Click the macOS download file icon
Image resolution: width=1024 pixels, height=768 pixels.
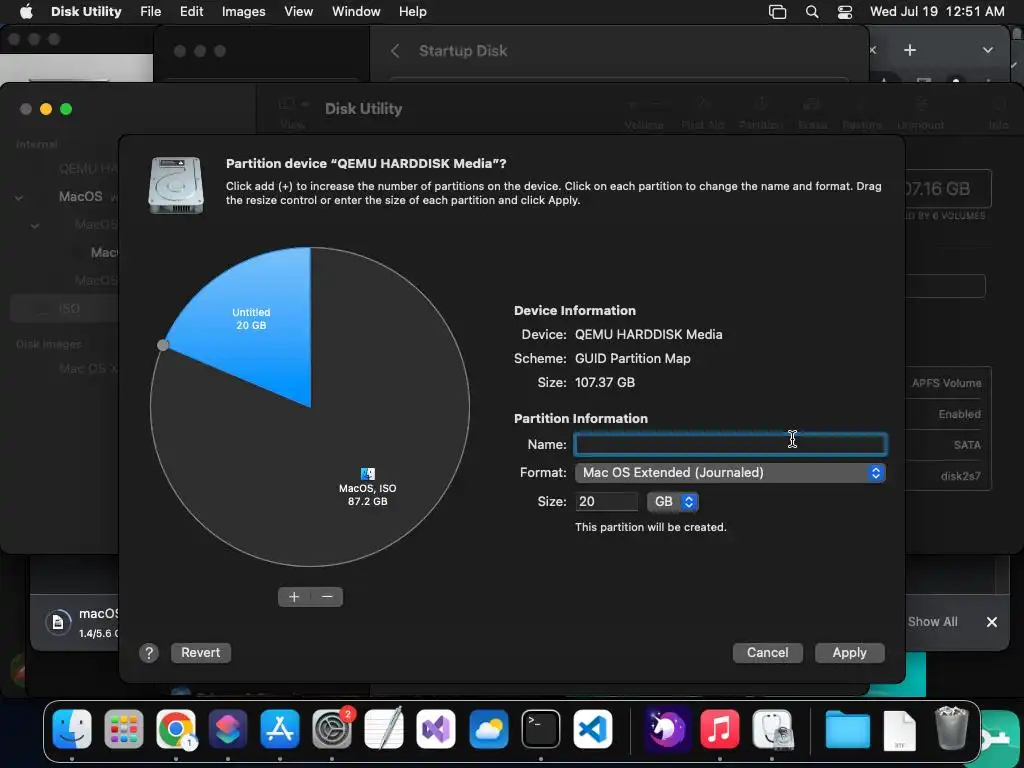coord(57,622)
